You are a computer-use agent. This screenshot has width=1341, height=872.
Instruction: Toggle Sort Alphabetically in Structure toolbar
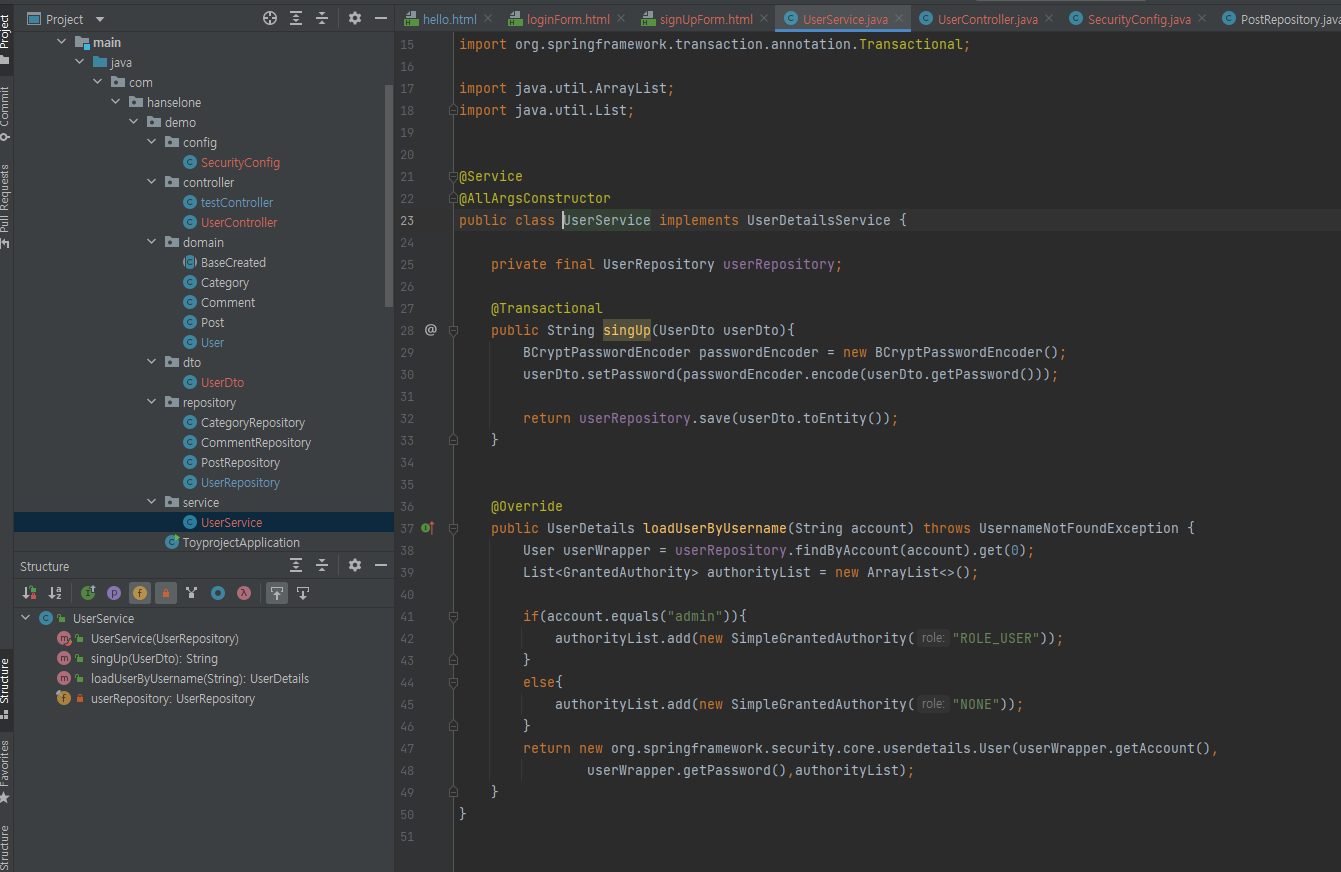pyautogui.click(x=56, y=593)
